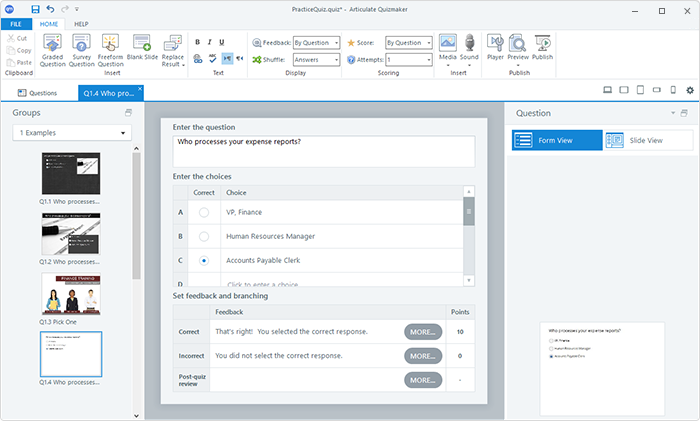Click the question text field
This screenshot has height=421, width=700.
324,152
